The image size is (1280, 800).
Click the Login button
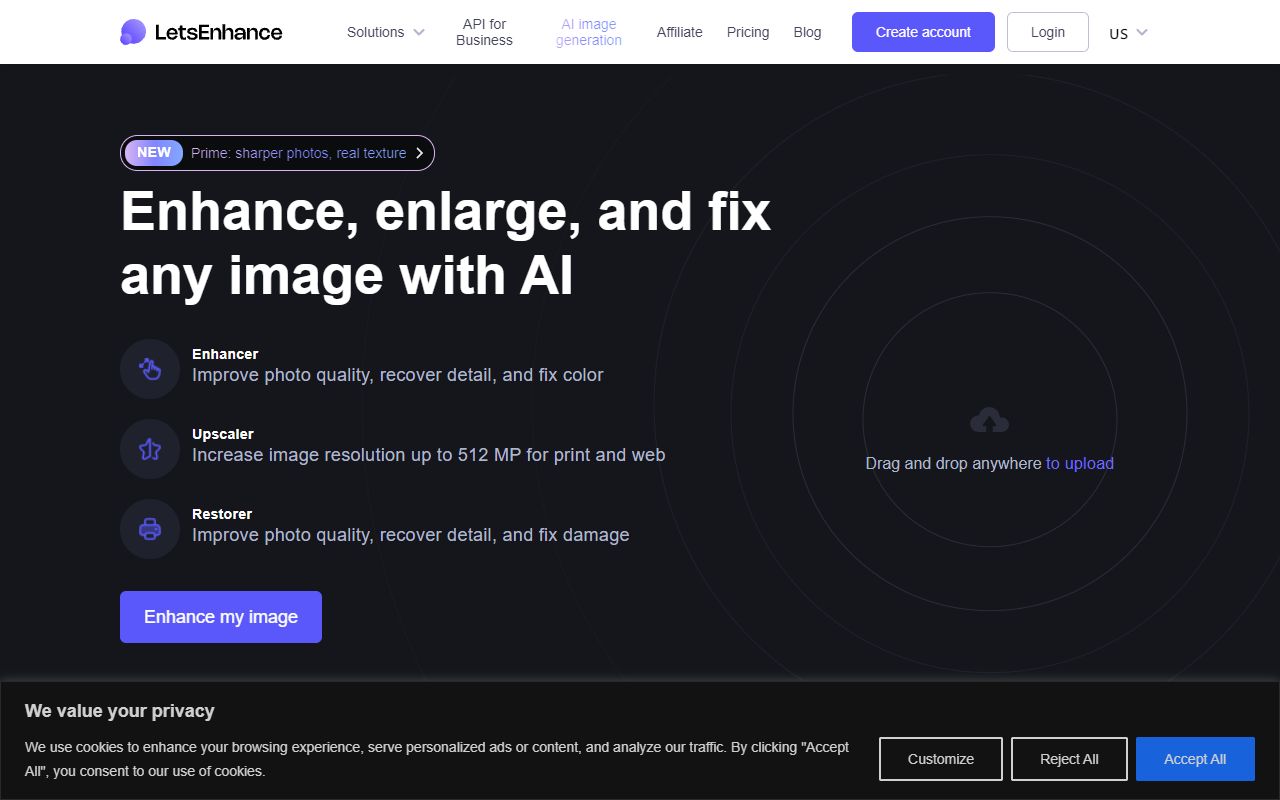[x=1047, y=31]
